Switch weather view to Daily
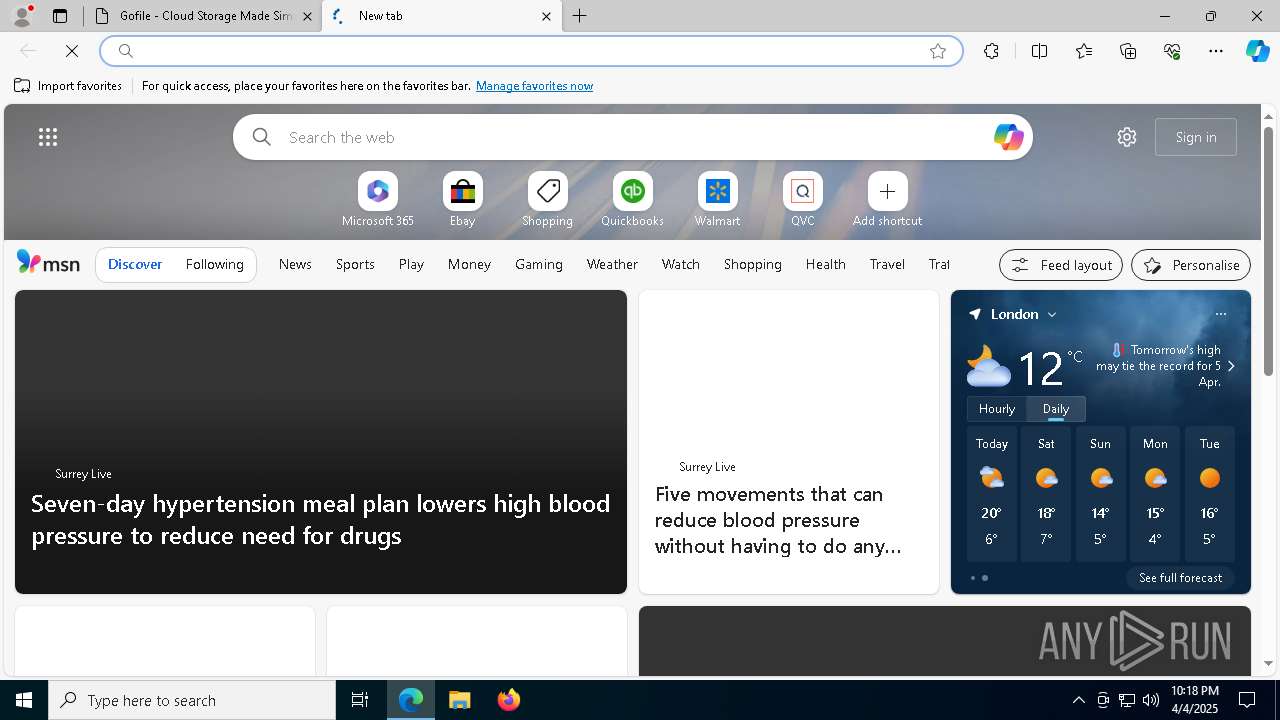The height and width of the screenshot is (720, 1280). (1056, 409)
